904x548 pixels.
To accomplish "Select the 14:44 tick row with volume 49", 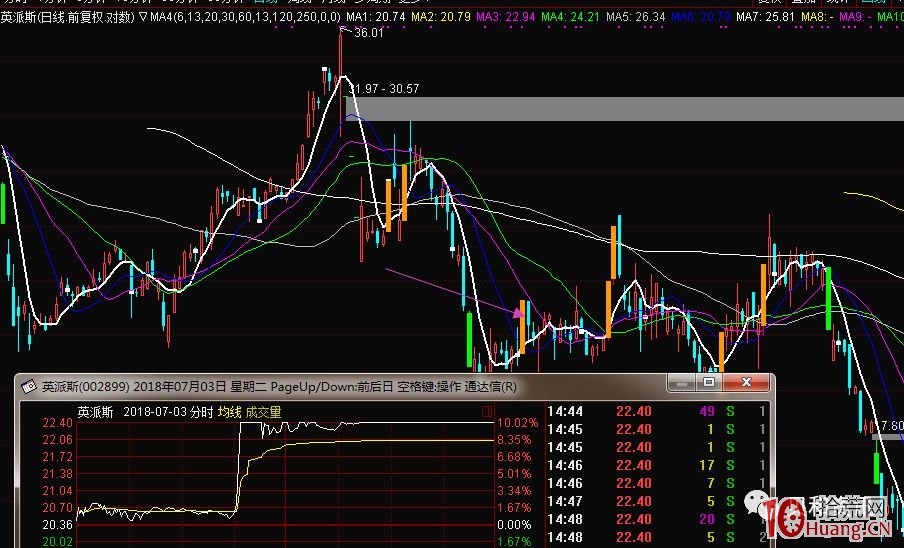I will [657, 411].
